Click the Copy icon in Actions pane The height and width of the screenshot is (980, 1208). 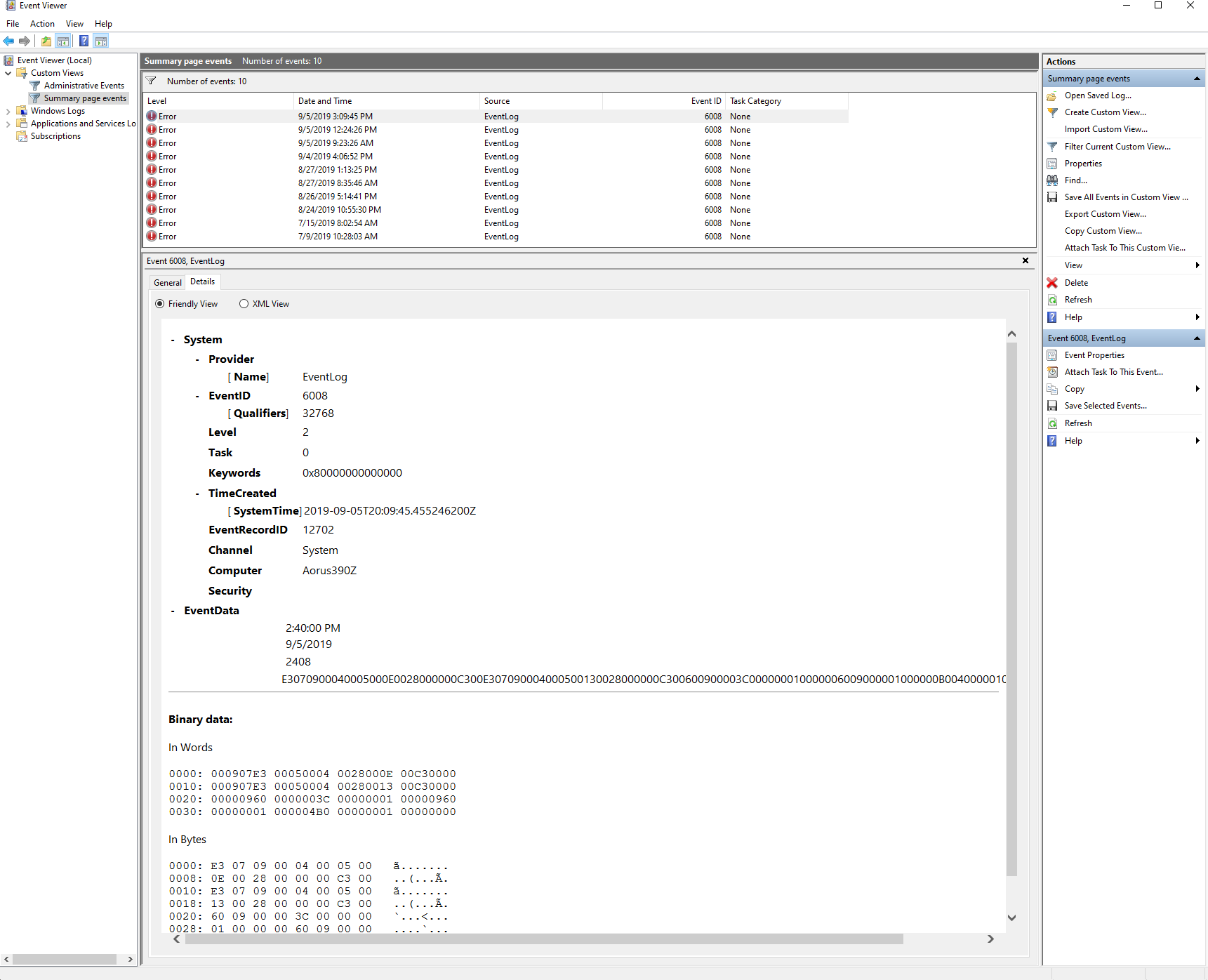click(x=1052, y=389)
